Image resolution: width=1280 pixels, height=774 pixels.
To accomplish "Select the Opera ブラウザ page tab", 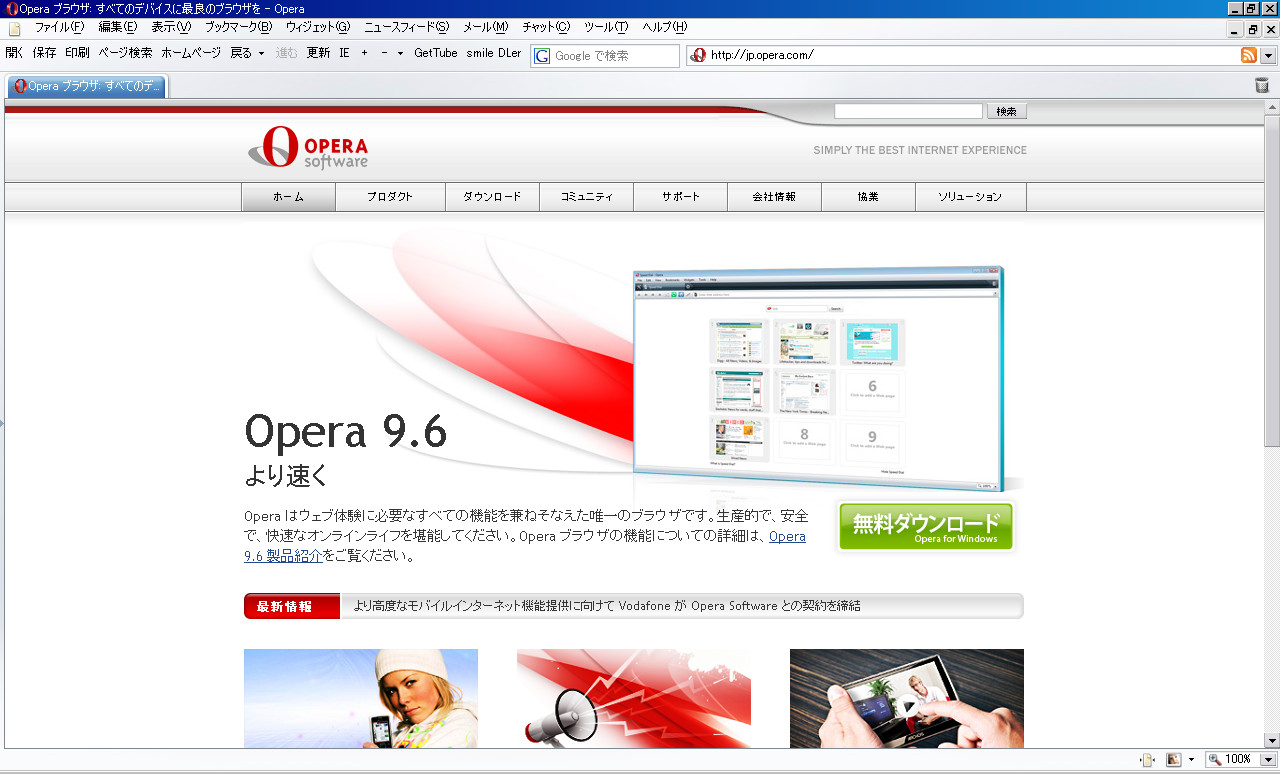I will [87, 86].
